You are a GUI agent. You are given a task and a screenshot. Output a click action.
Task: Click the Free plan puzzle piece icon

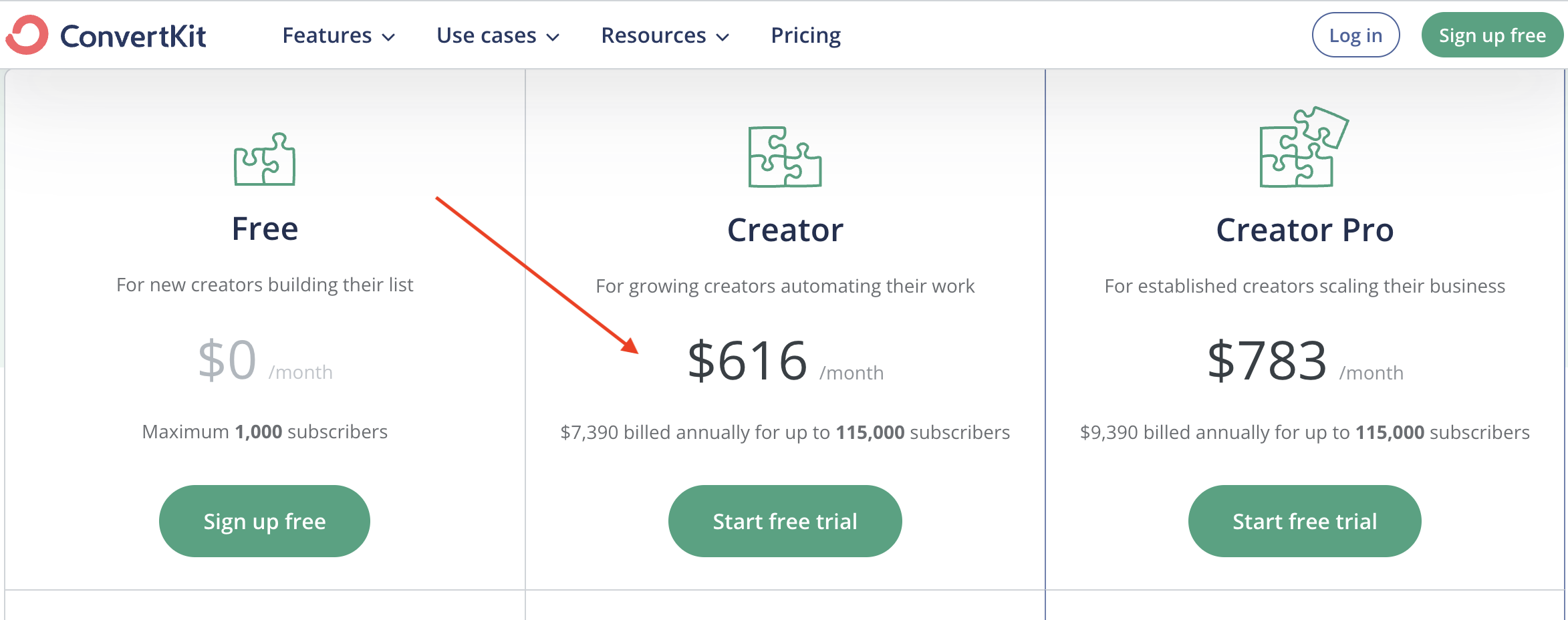(x=265, y=159)
